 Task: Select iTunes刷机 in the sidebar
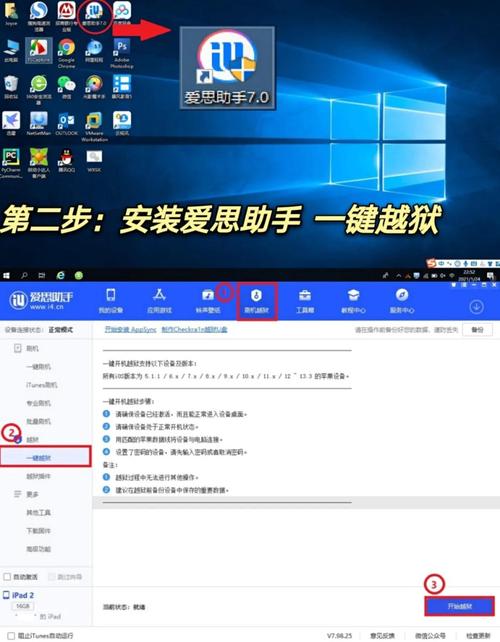tap(41, 385)
